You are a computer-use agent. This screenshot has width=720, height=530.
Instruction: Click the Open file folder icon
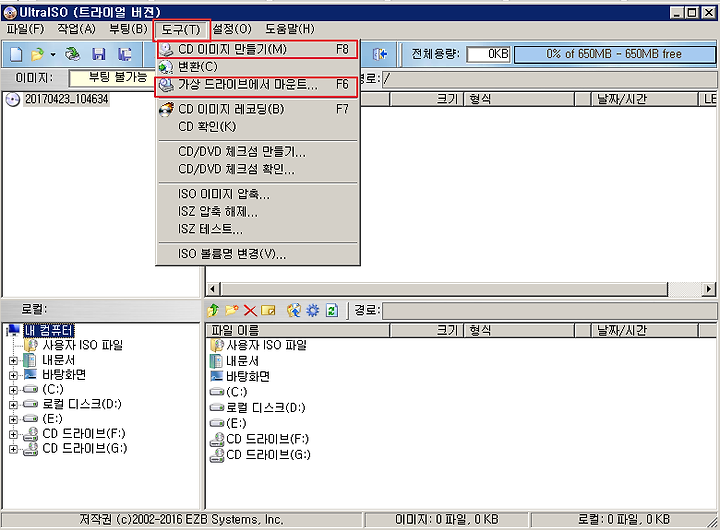tap(37, 54)
